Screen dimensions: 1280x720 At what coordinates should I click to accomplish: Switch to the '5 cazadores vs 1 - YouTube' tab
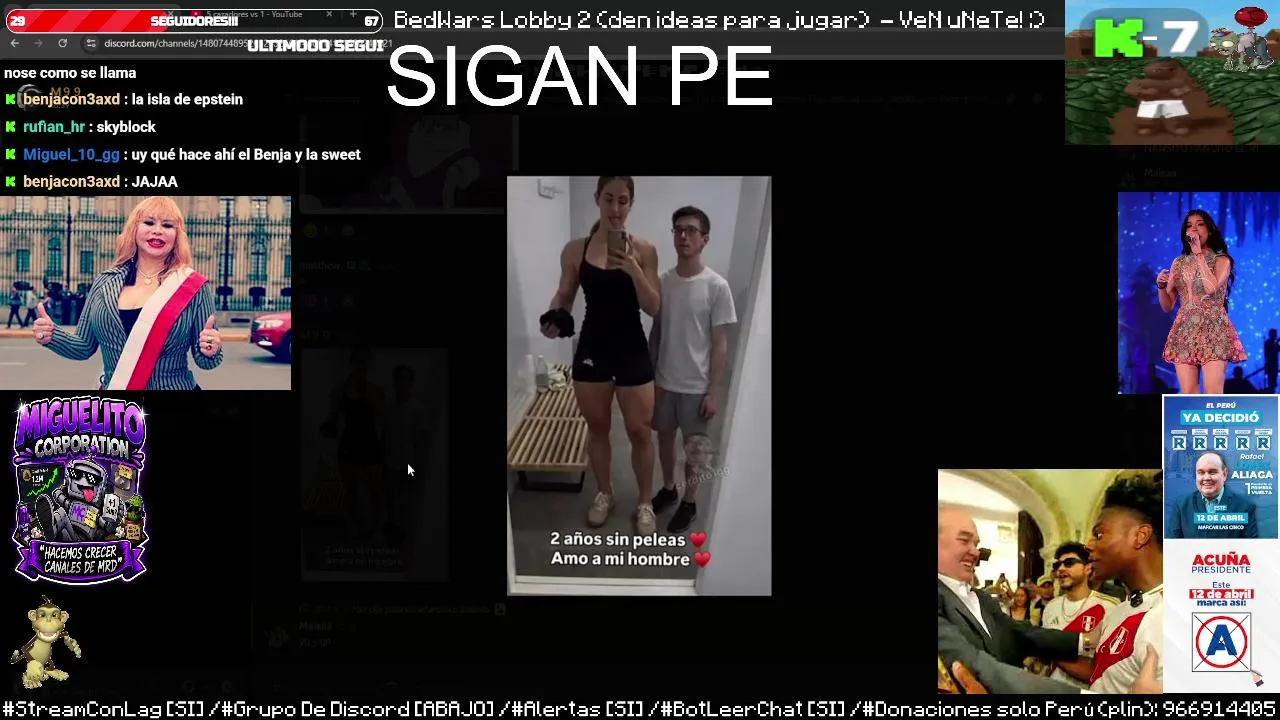[x=255, y=14]
